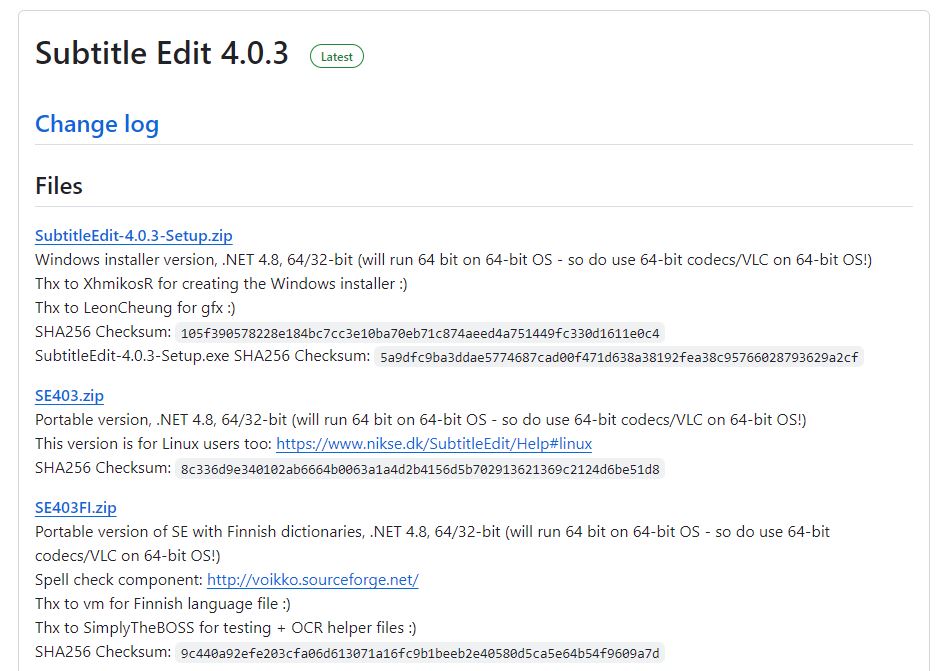Click the Subtitle Edit 4.0.3 title
The width and height of the screenshot is (939, 671).
click(x=162, y=54)
